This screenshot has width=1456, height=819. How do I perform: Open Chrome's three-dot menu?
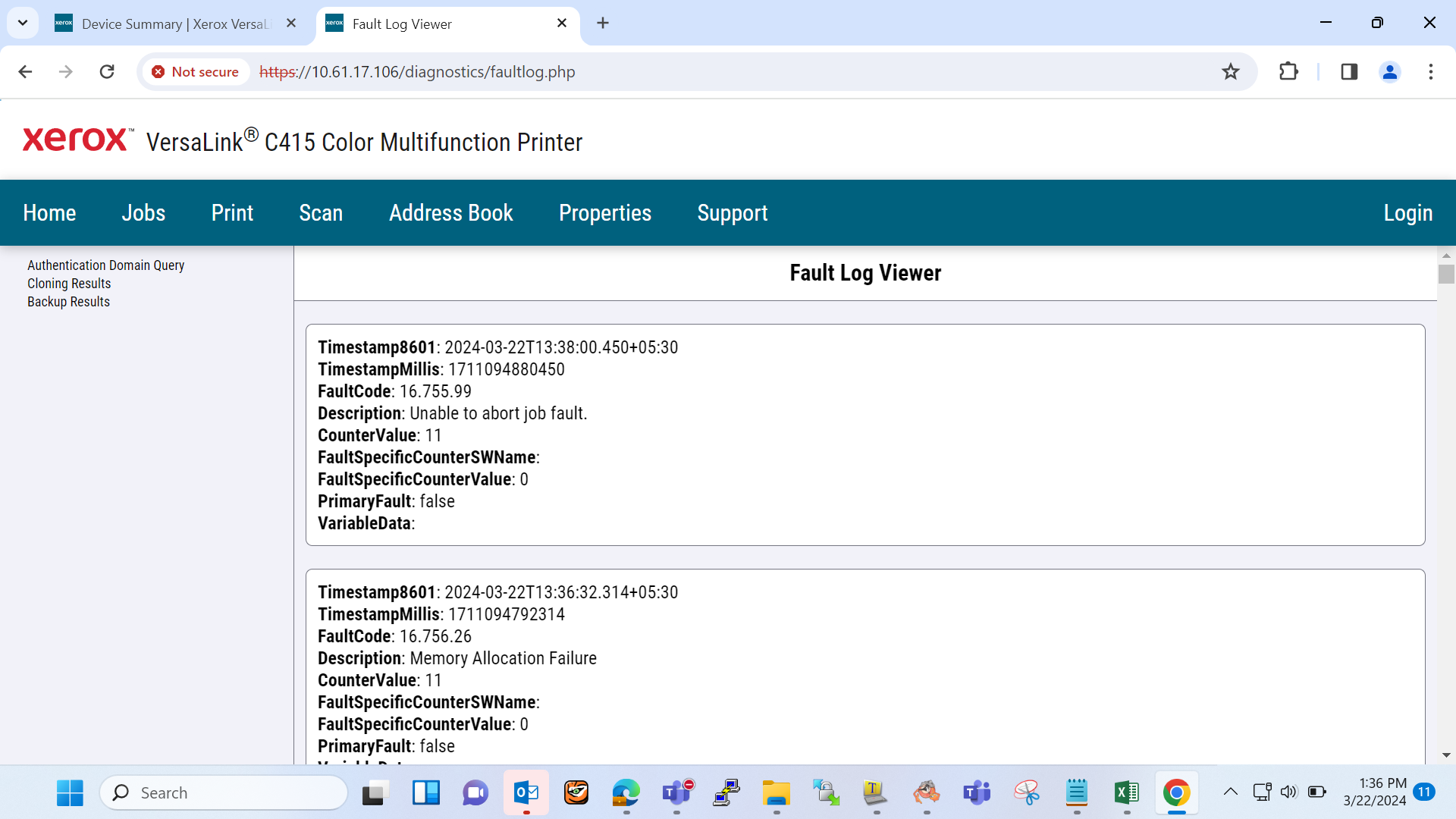pyautogui.click(x=1430, y=71)
